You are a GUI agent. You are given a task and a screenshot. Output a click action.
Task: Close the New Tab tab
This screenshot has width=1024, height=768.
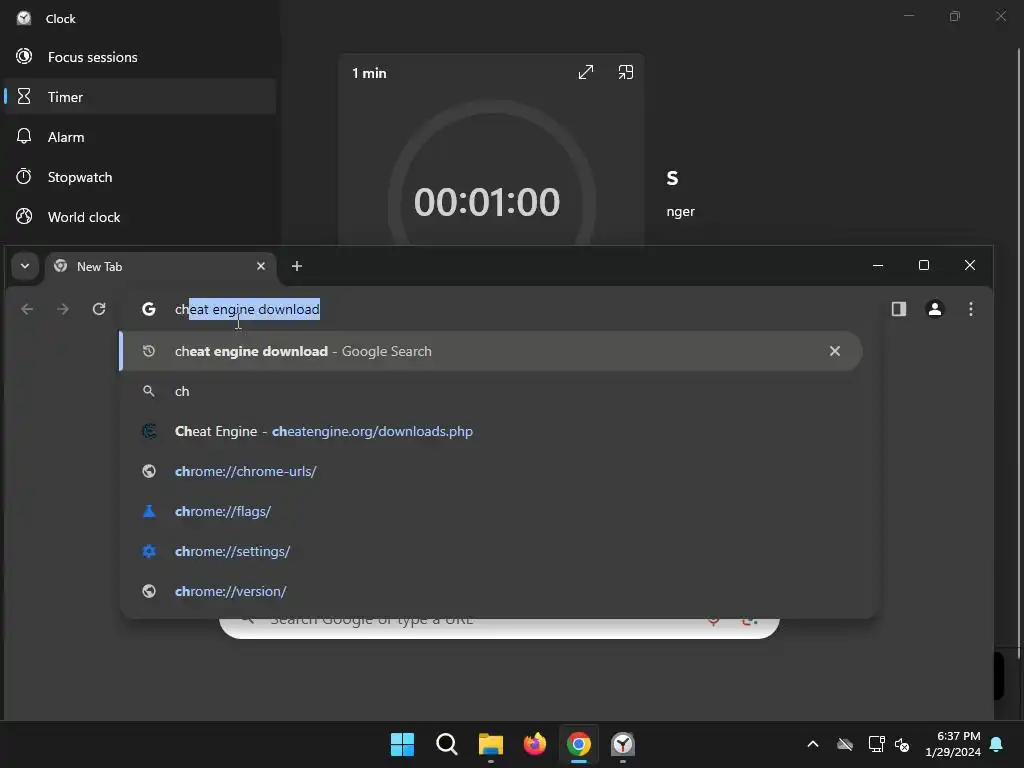click(261, 266)
